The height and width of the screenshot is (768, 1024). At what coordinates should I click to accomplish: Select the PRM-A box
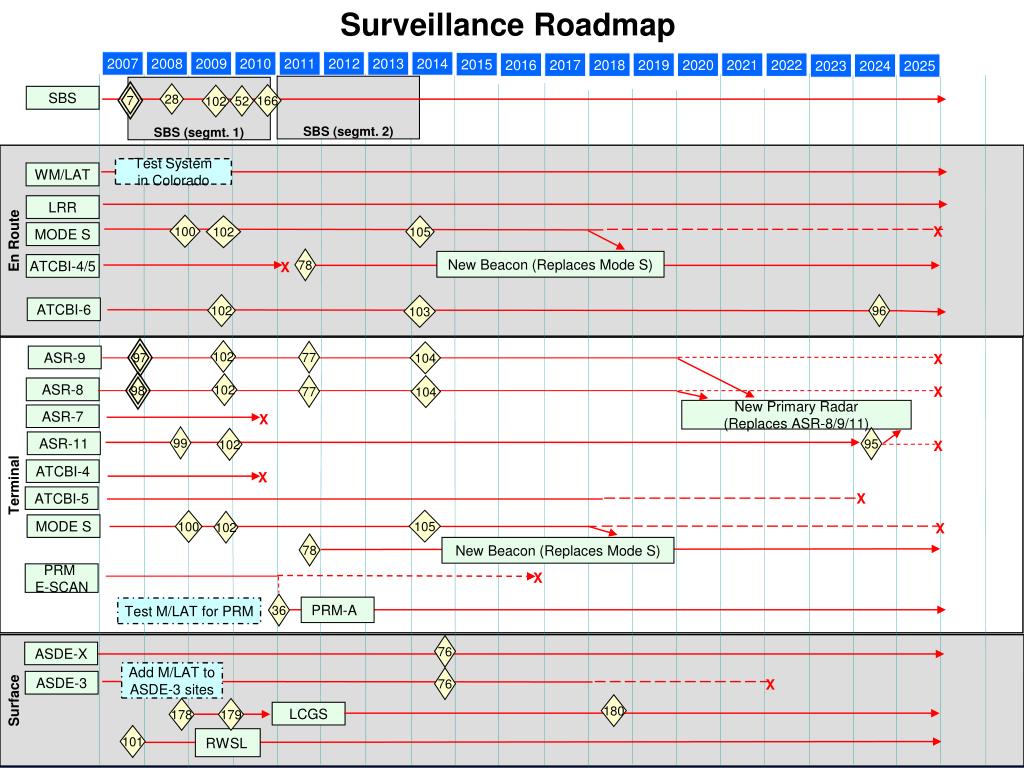[x=337, y=610]
